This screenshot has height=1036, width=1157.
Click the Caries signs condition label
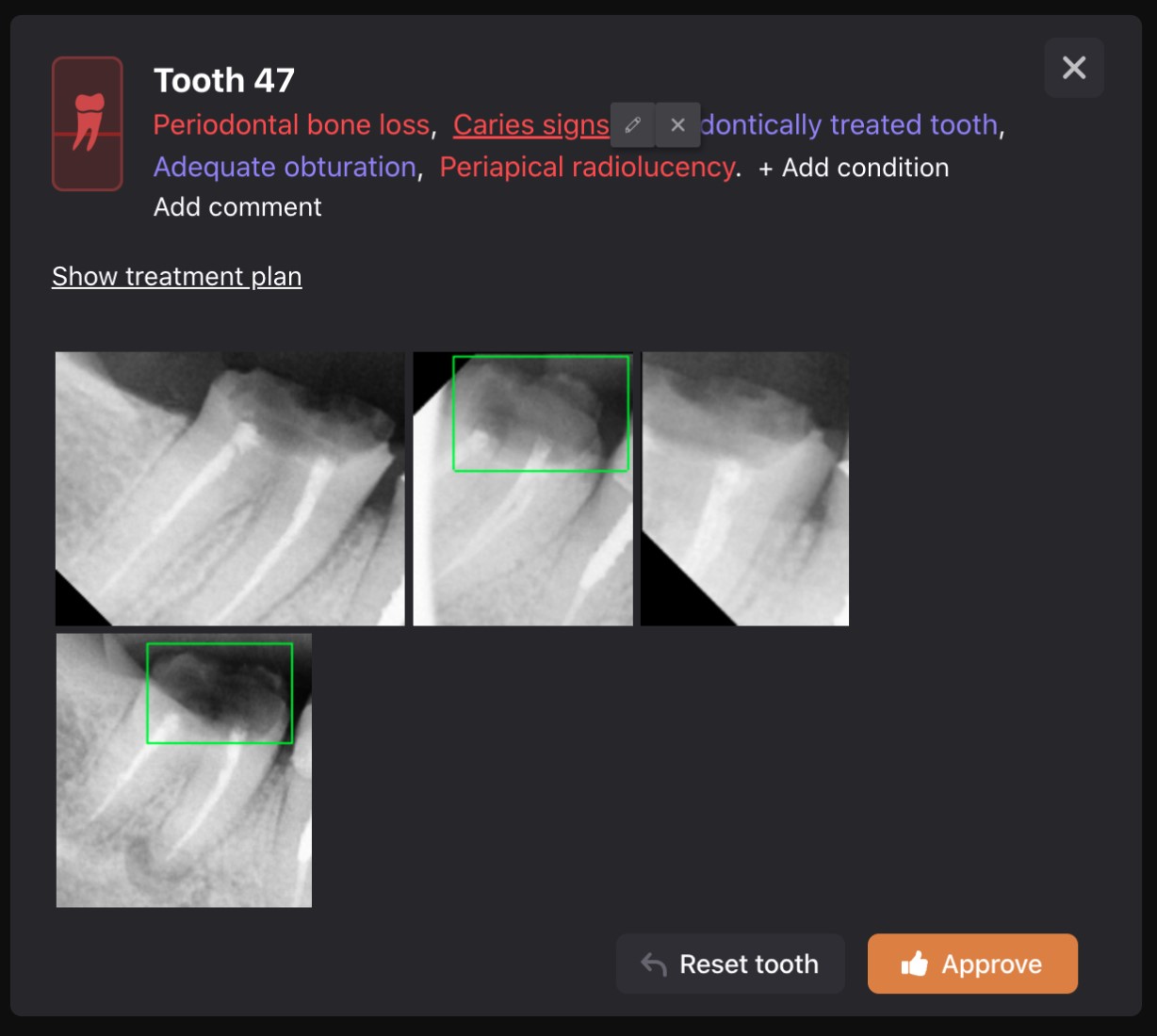[x=530, y=125]
